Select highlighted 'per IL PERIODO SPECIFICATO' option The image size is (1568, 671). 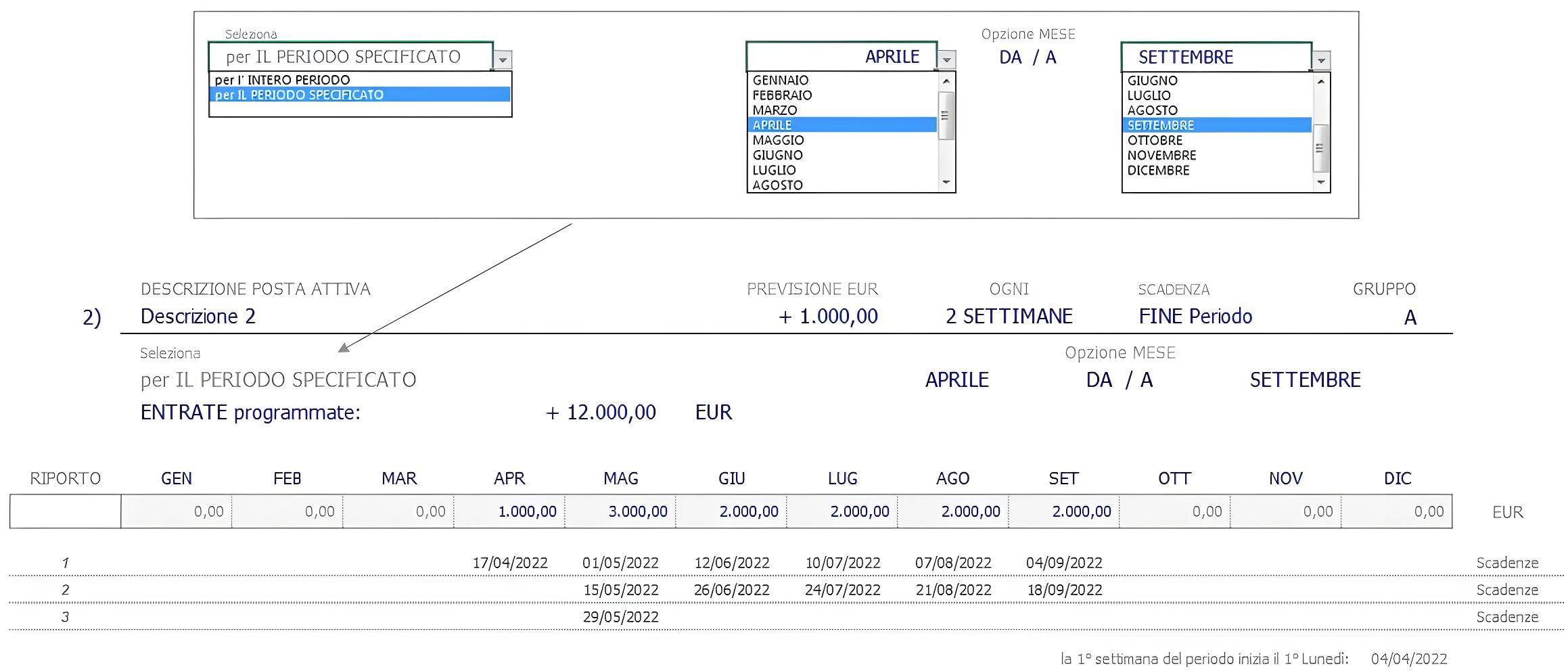click(x=360, y=95)
